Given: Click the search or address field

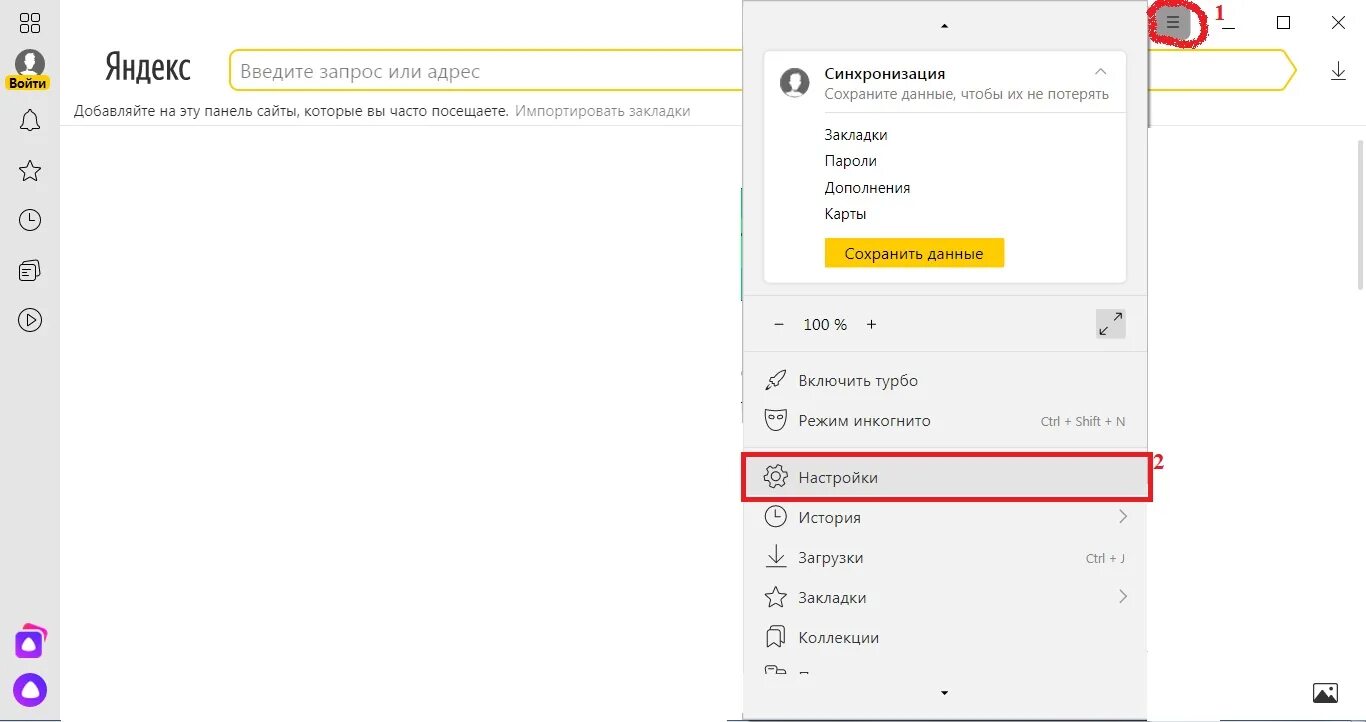Looking at the screenshot, I should pos(480,72).
